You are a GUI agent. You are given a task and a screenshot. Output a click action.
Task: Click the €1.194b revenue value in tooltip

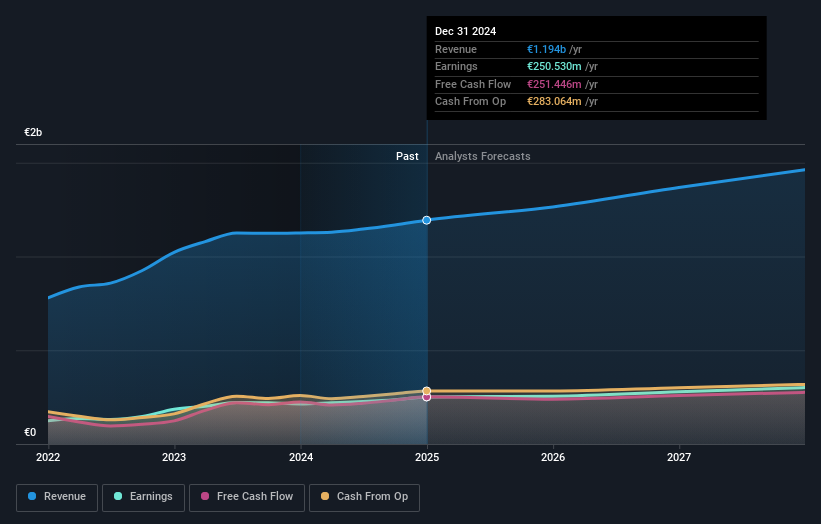point(547,49)
